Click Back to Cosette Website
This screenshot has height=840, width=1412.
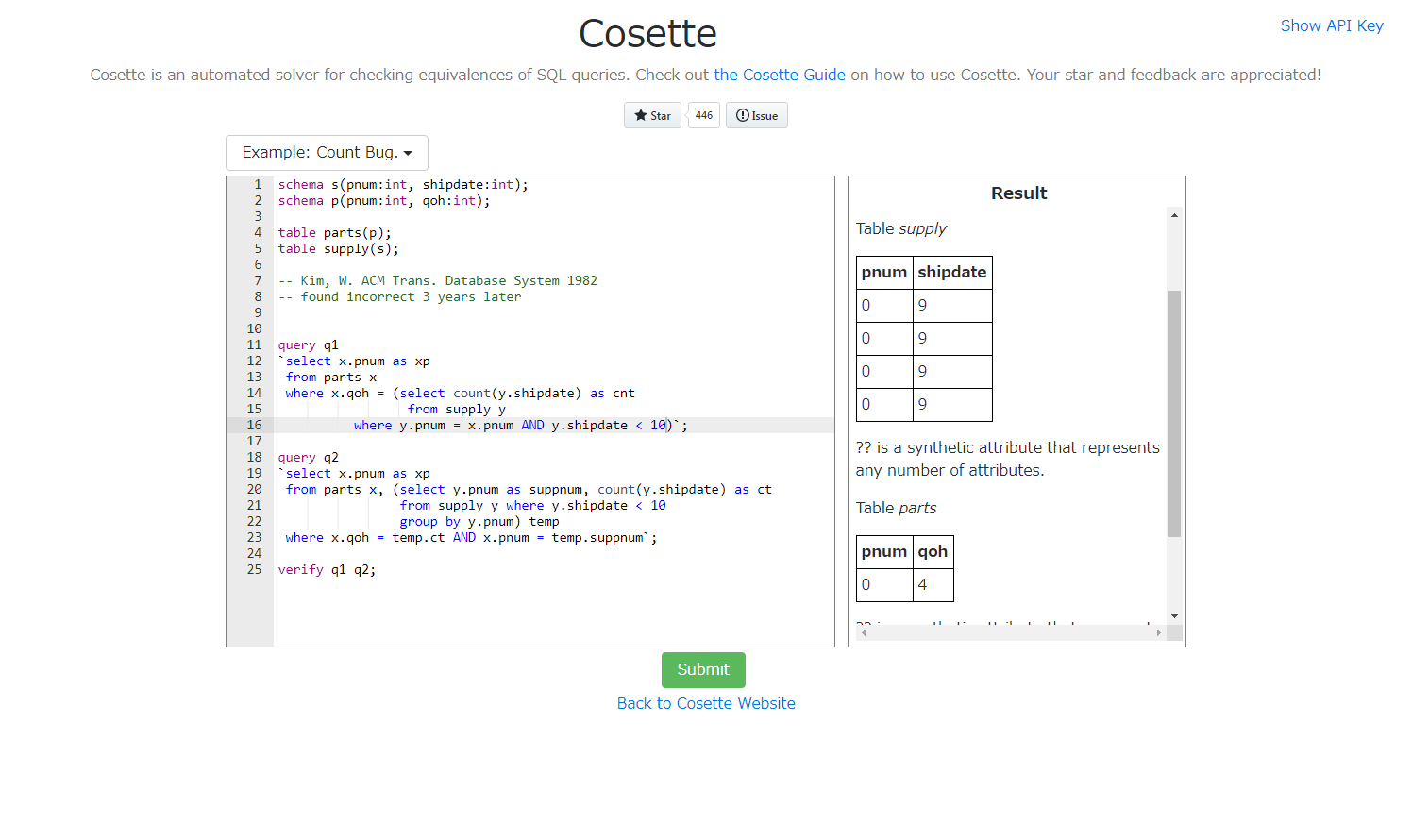point(705,703)
